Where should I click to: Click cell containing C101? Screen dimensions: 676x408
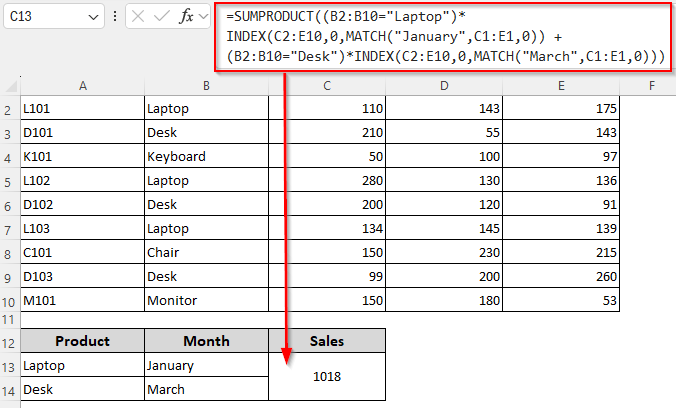pos(82,252)
